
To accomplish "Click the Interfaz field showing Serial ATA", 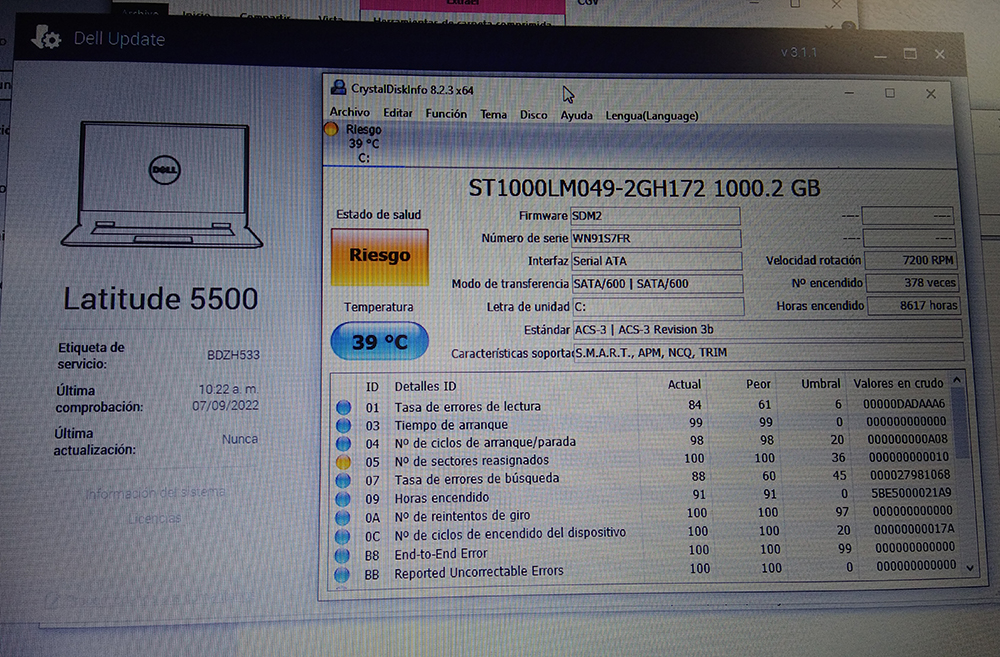I will click(x=656, y=261).
